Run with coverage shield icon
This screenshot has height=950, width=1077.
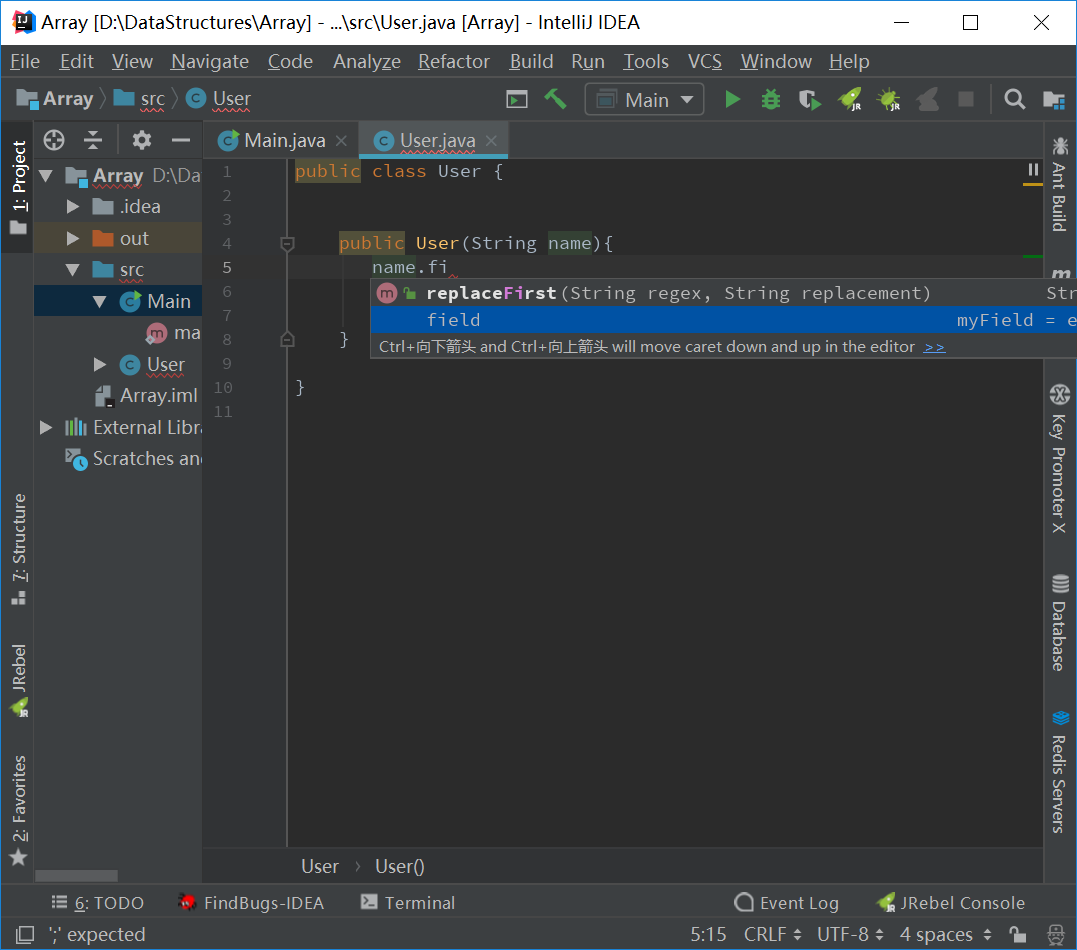click(809, 99)
